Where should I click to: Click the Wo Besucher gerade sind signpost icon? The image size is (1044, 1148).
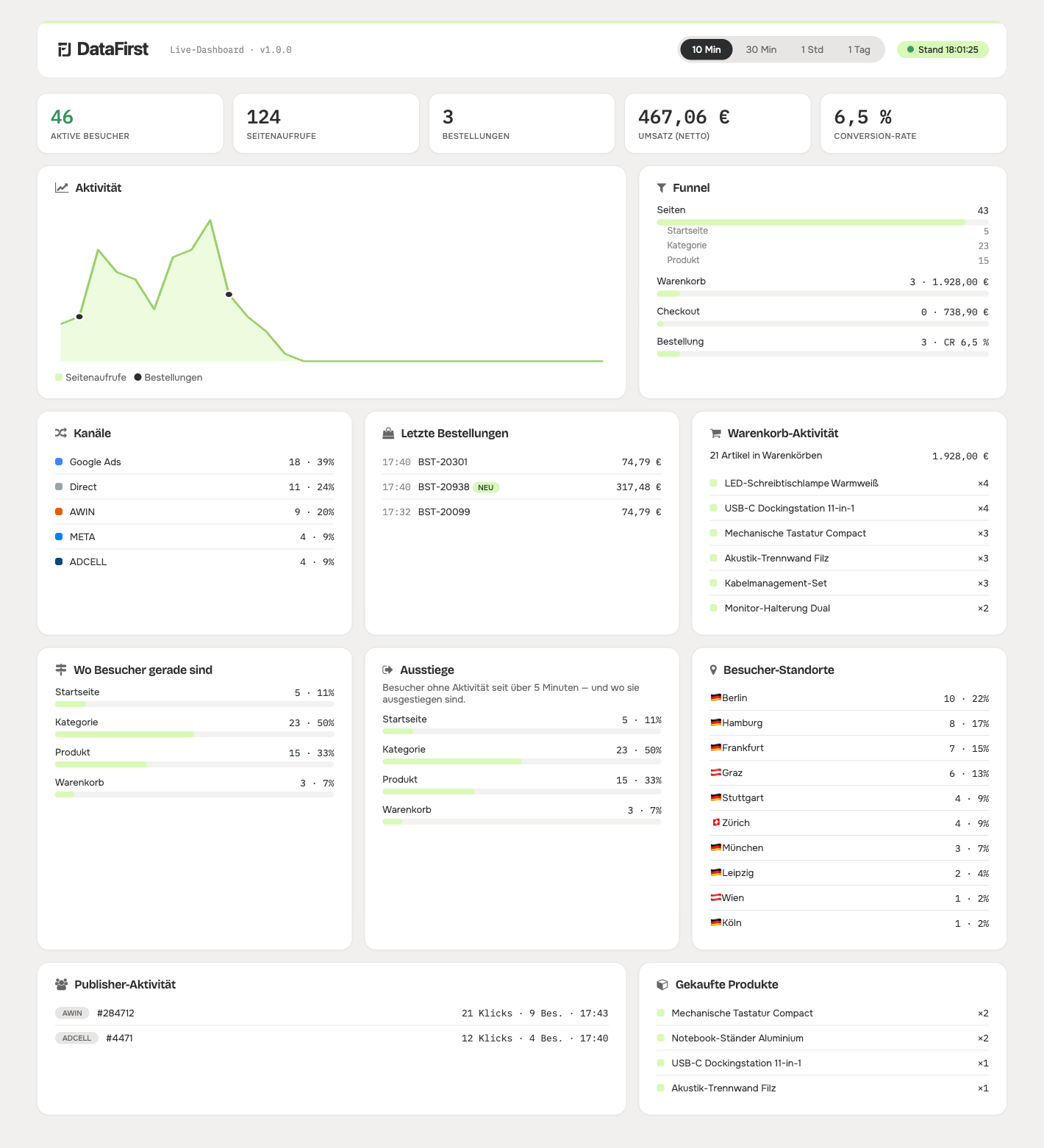(61, 670)
